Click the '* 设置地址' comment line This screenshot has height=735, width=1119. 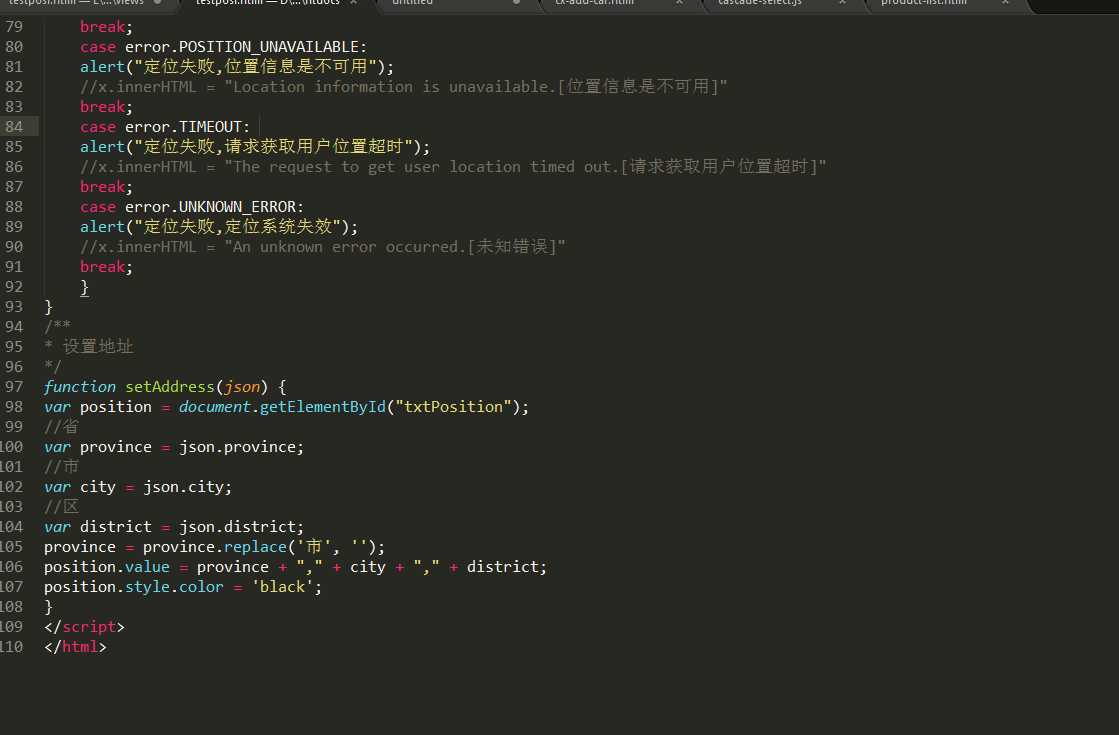click(88, 347)
